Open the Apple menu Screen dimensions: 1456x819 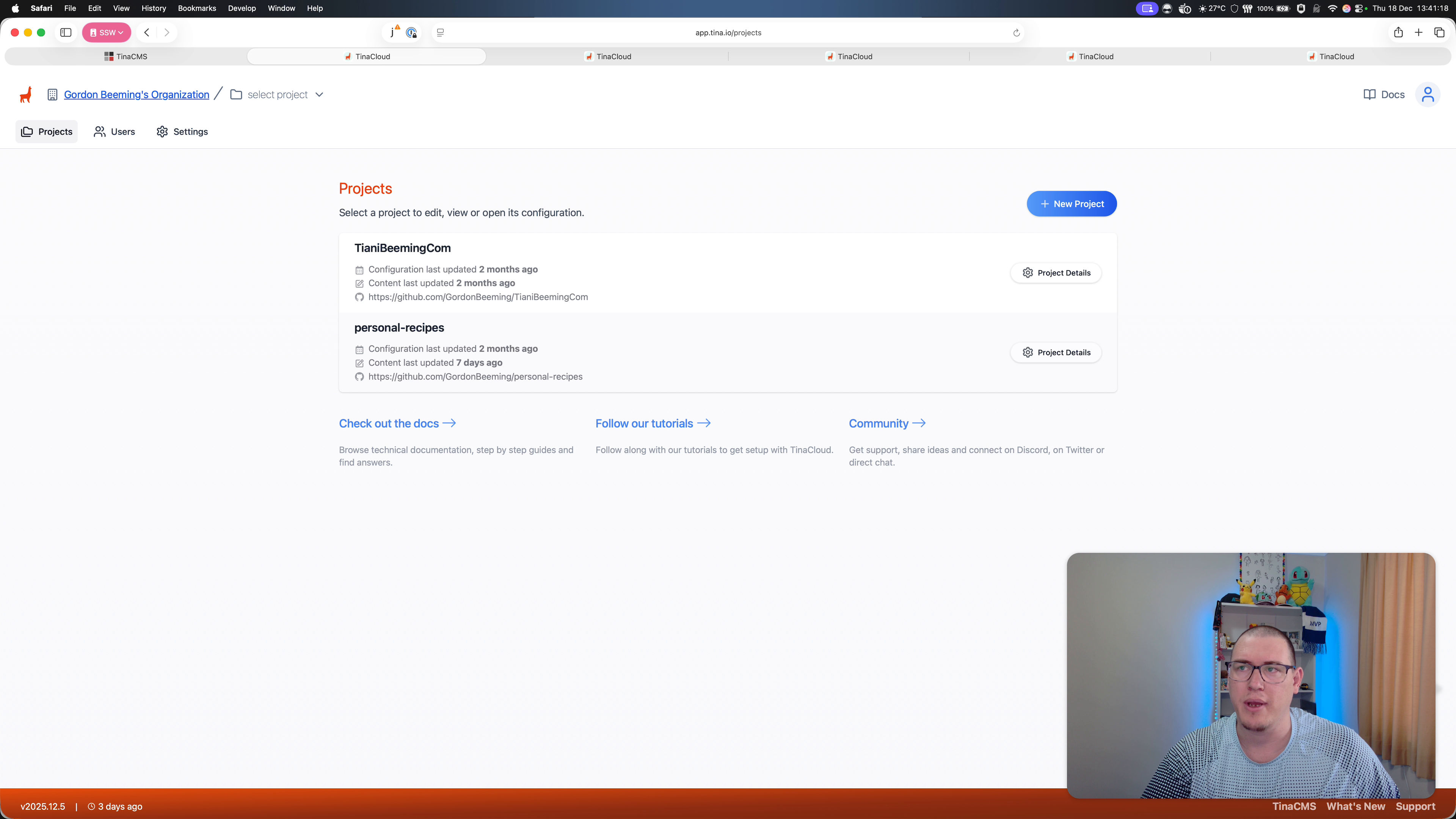(x=15, y=8)
